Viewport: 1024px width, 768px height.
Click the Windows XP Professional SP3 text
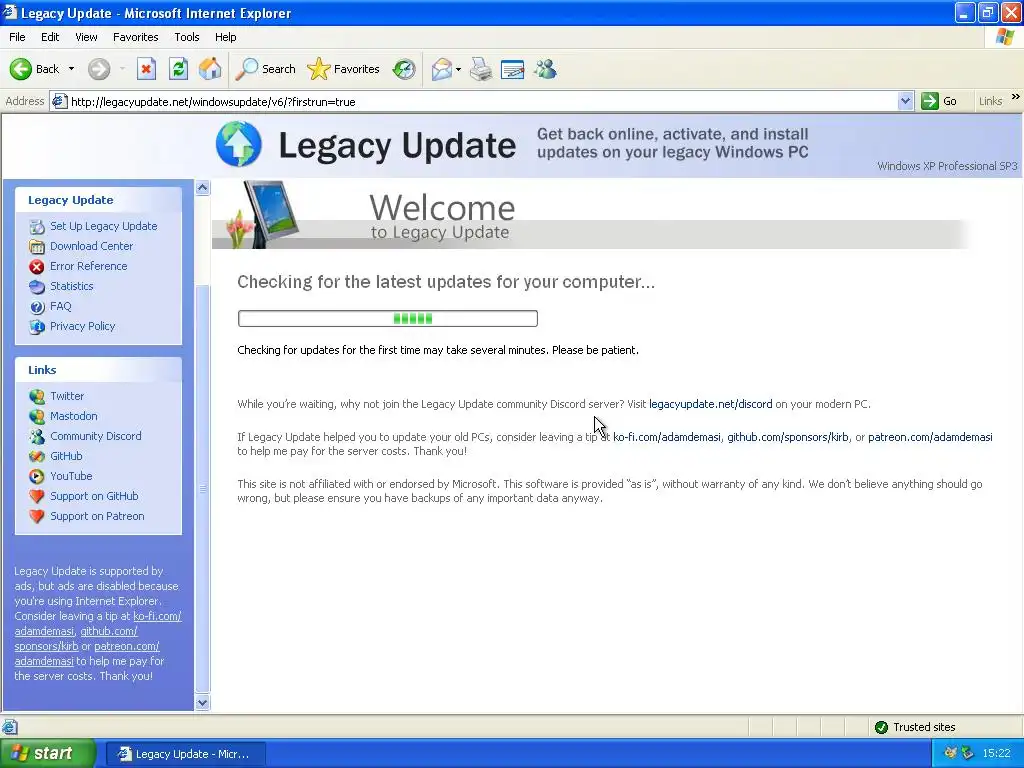pos(947,166)
